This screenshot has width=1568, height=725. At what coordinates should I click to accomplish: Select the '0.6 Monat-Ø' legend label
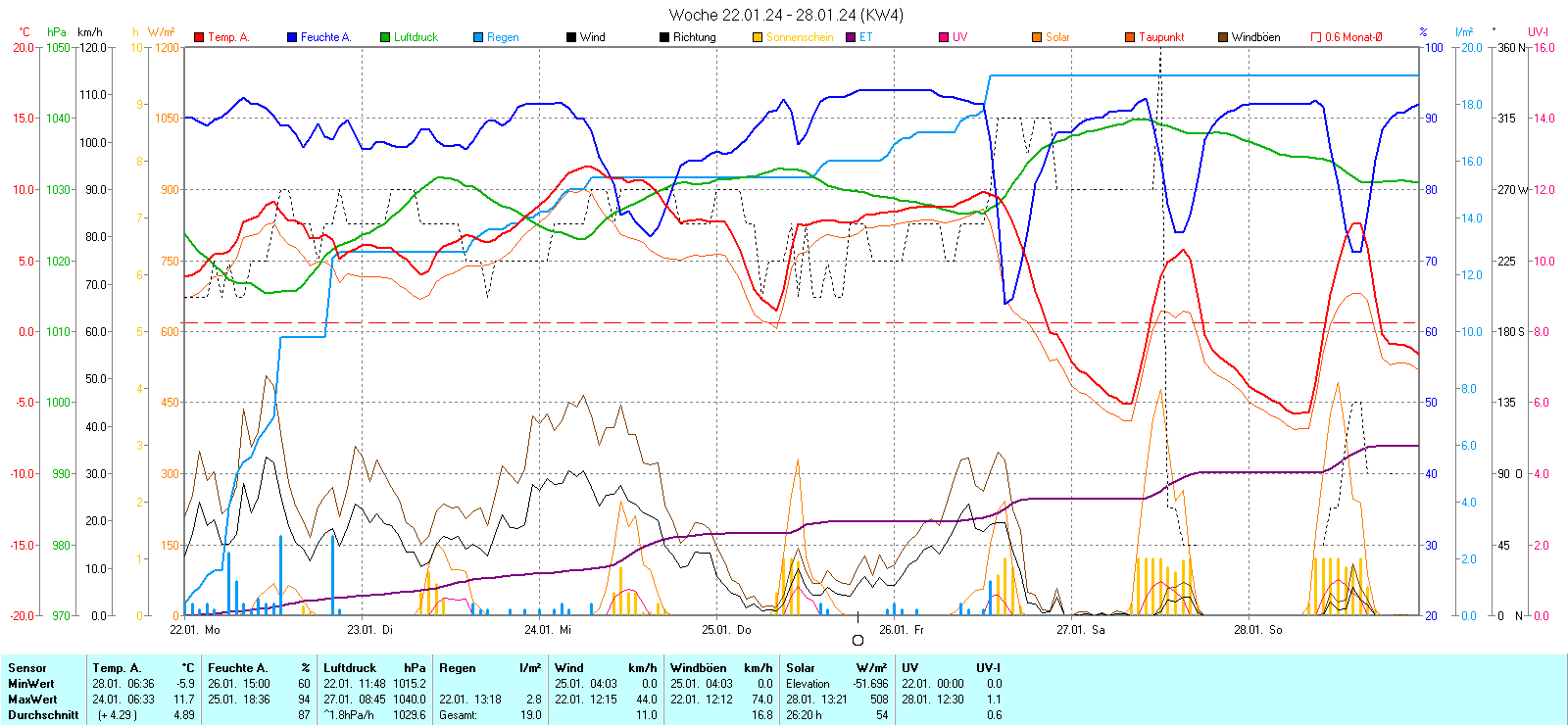(x=1353, y=37)
